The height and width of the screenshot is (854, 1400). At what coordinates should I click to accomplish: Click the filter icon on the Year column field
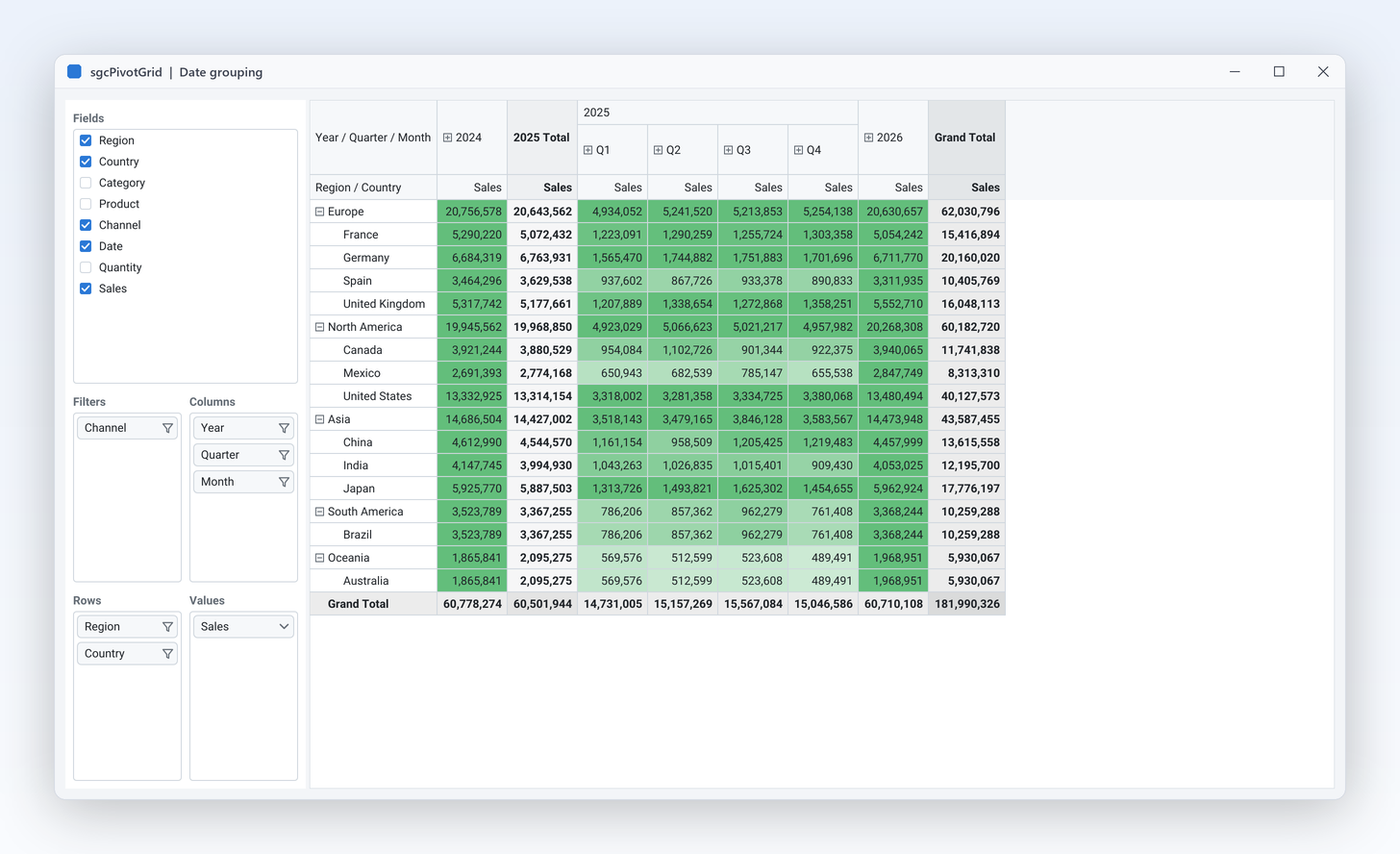coord(284,428)
